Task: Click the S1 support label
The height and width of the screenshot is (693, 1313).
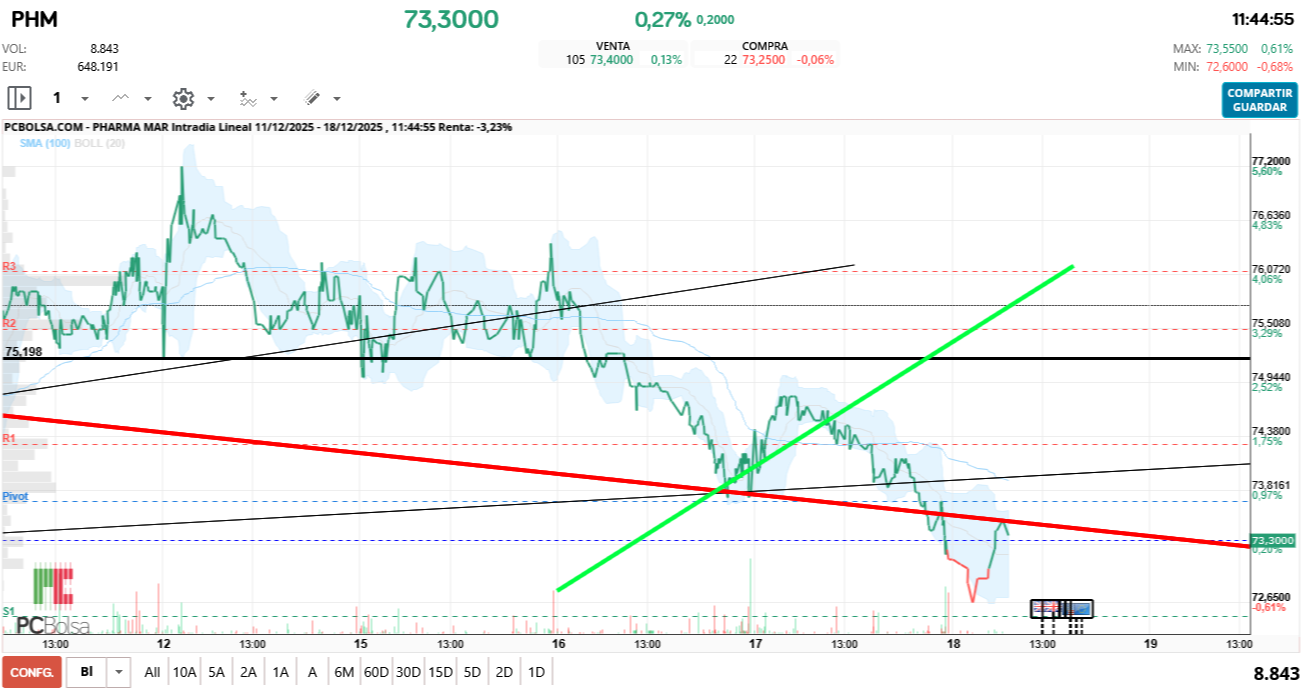Action: click(8, 610)
